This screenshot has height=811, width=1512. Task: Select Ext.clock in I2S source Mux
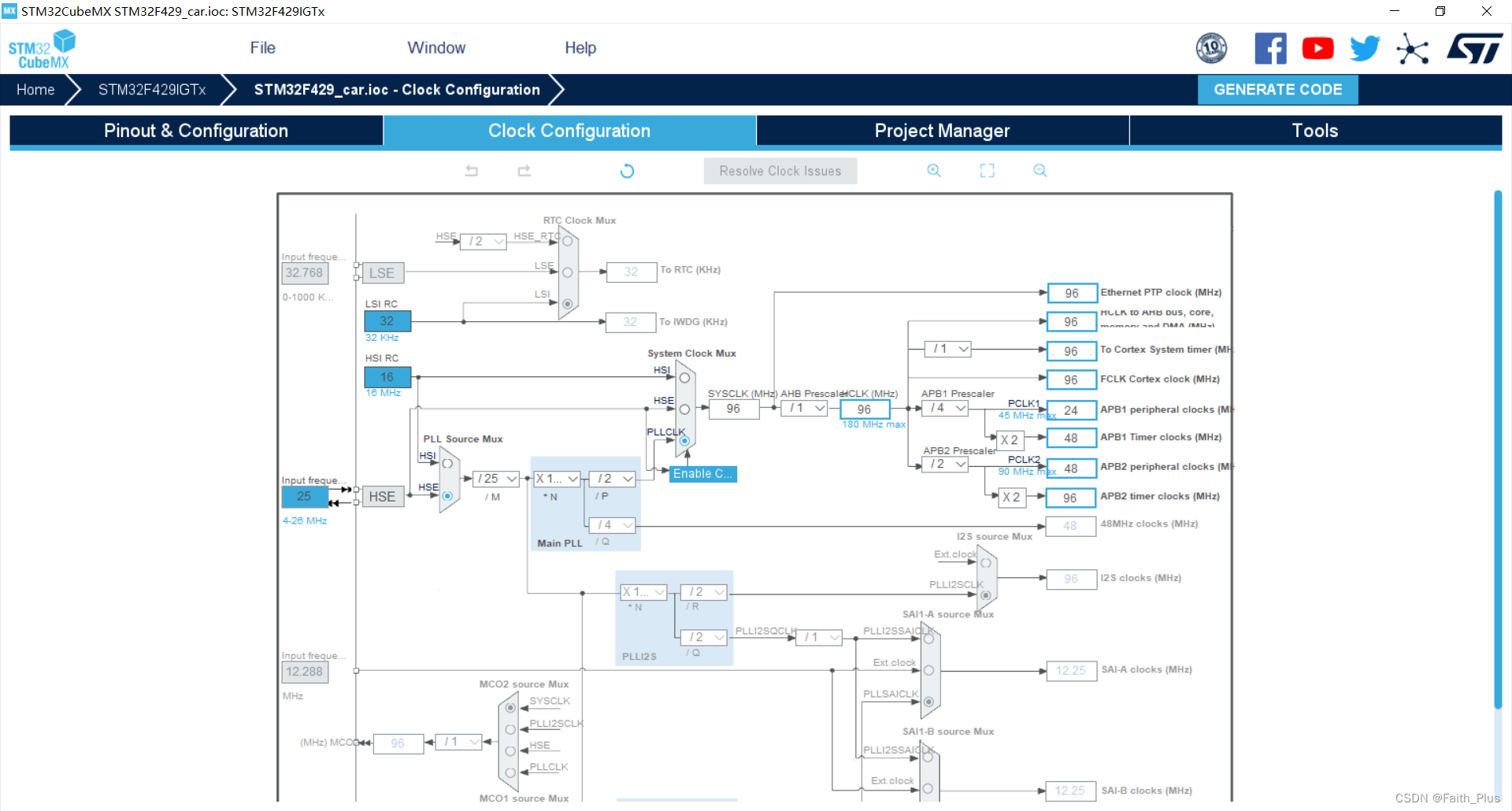pos(985,563)
